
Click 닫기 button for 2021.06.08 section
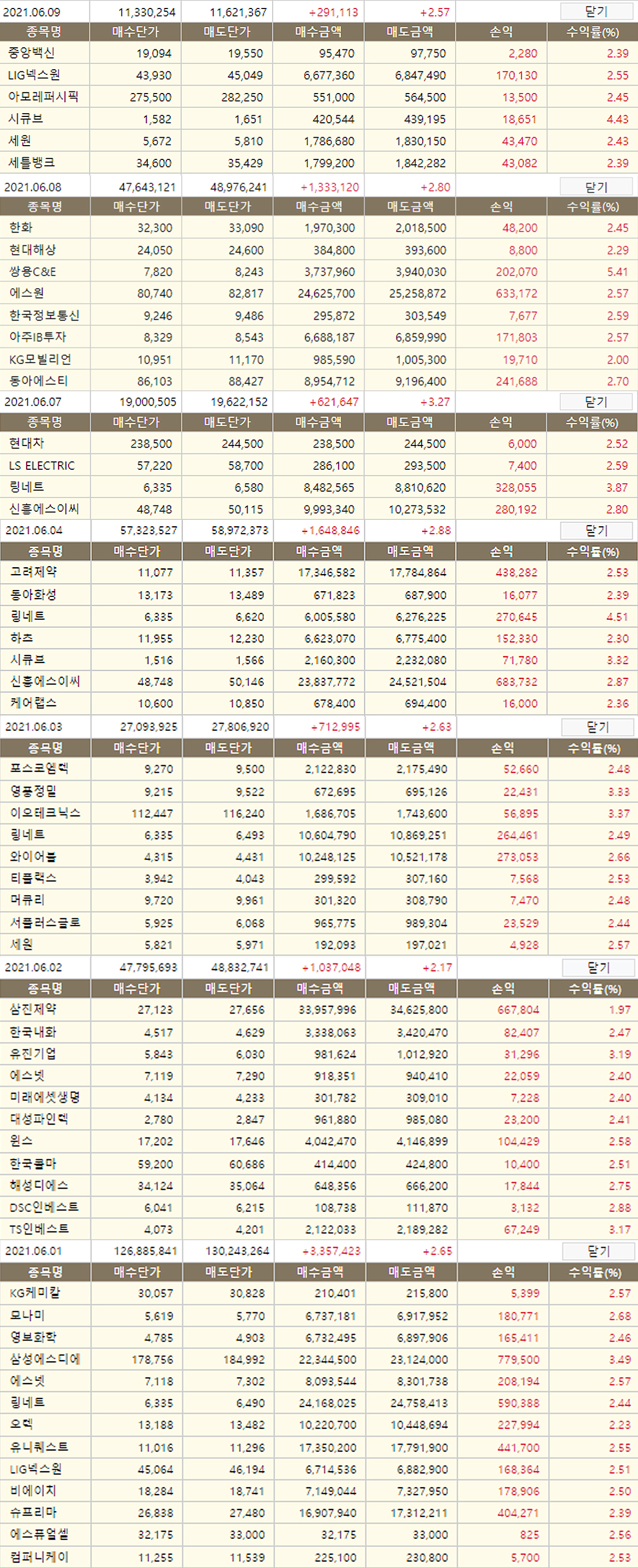pyautogui.click(x=596, y=187)
